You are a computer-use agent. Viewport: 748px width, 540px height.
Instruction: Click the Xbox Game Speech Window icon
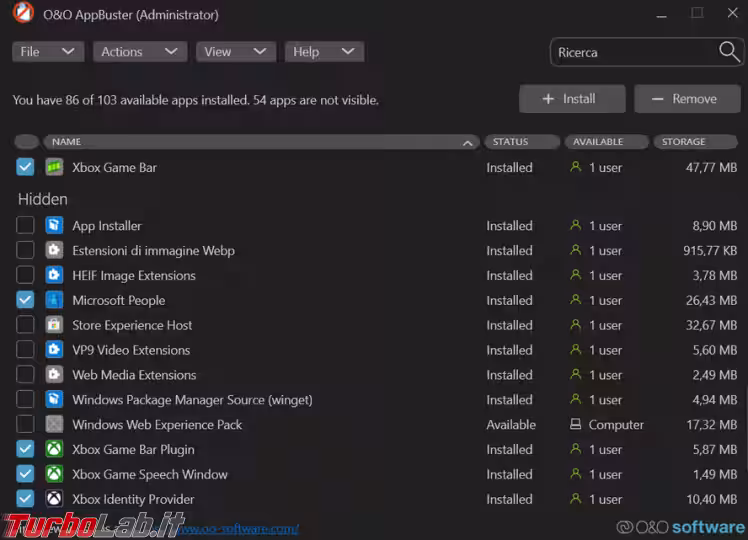[x=54, y=474]
